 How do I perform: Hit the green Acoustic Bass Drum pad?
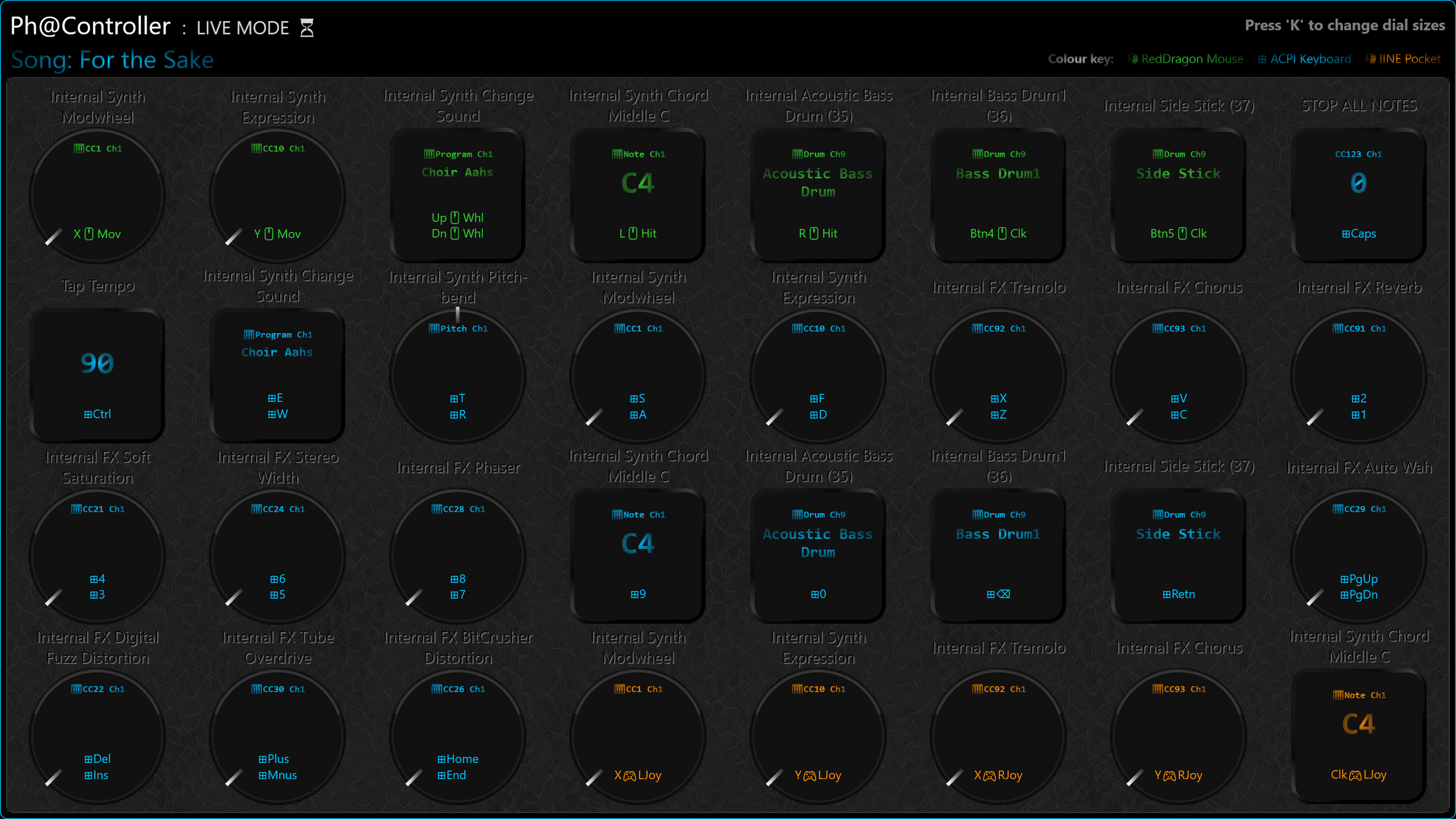point(818,196)
